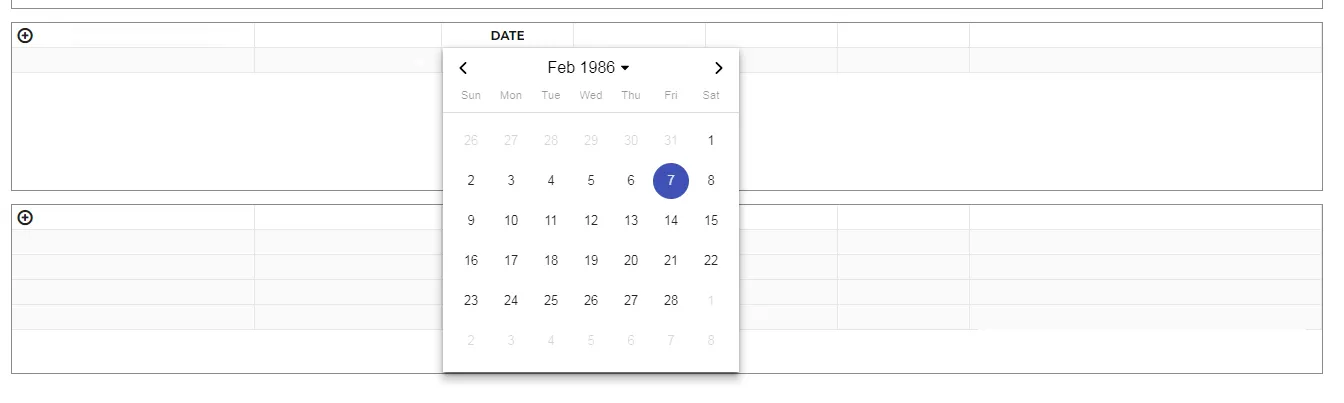Viewport: 1344px width, 403px height.
Task: Click the top plus circle add icon
Action: (26, 35)
